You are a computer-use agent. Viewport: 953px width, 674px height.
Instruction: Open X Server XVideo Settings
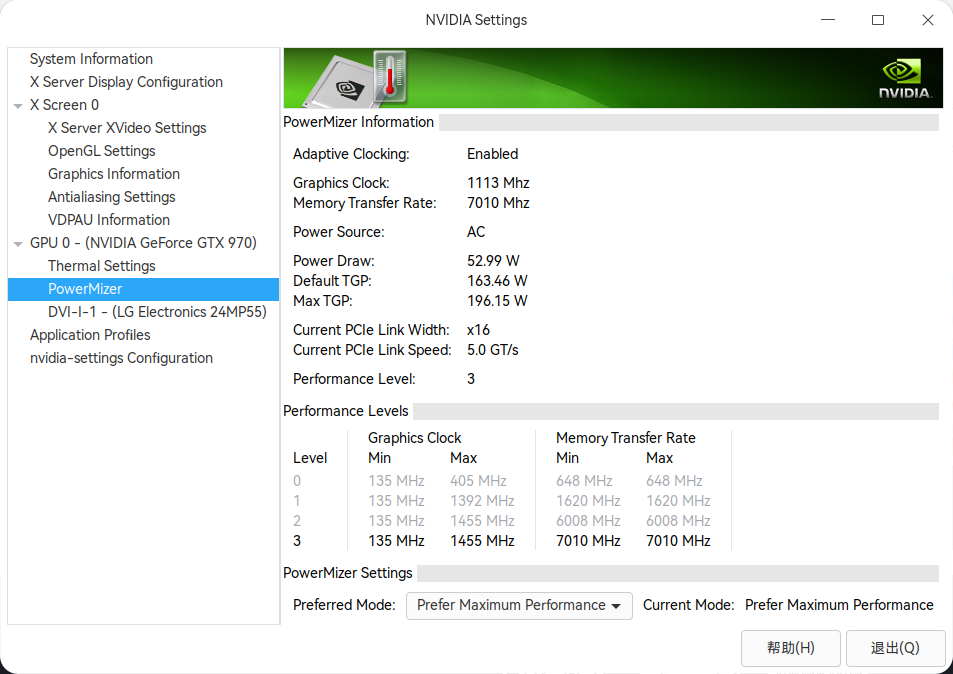tap(127, 128)
